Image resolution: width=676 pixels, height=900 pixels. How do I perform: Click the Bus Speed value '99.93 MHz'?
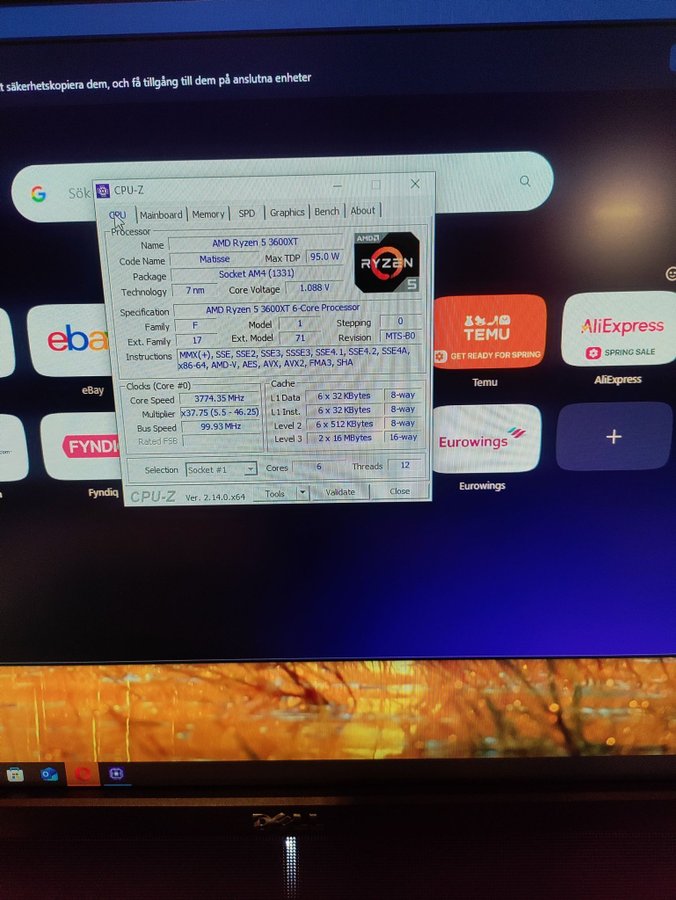point(220,426)
